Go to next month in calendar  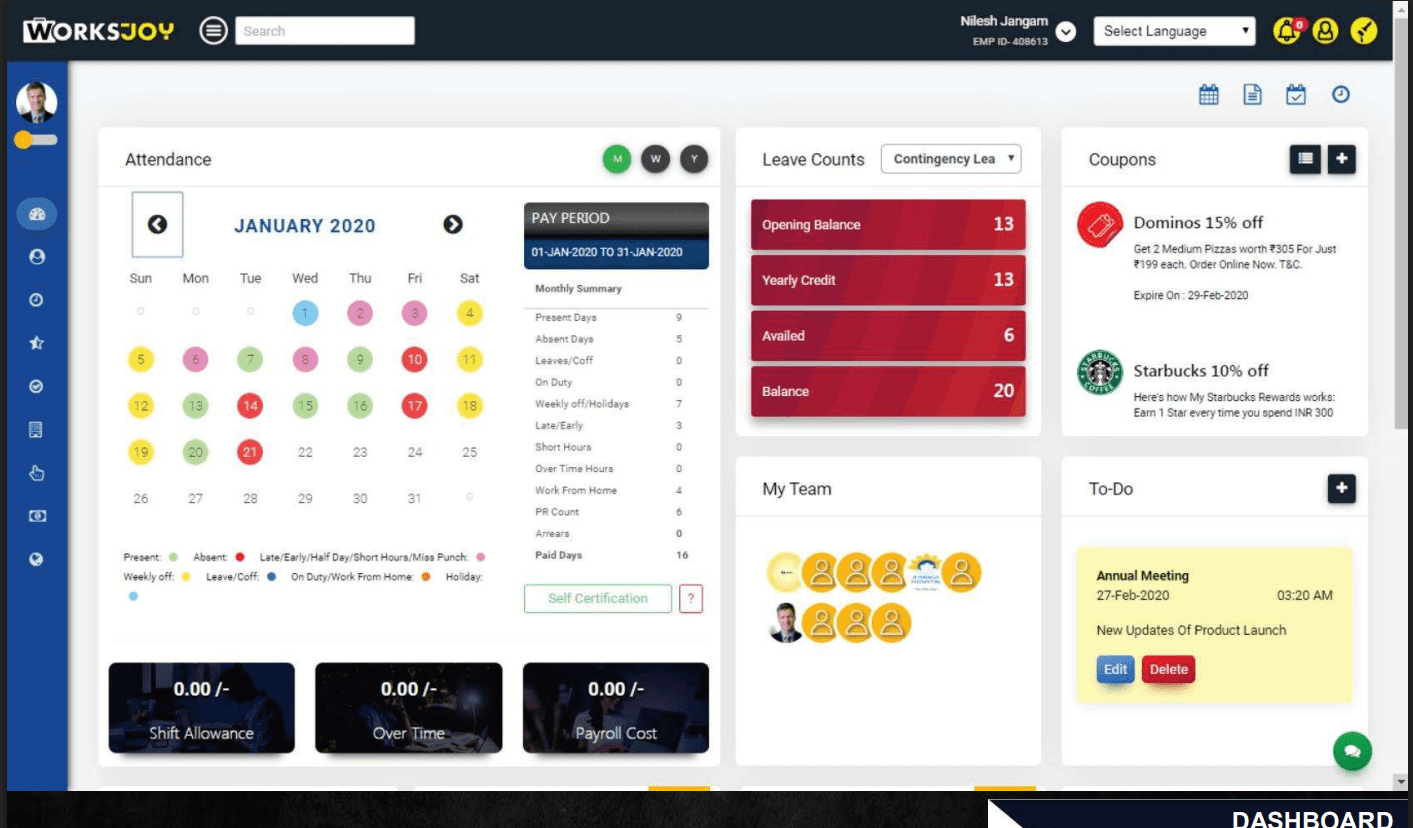[453, 225]
